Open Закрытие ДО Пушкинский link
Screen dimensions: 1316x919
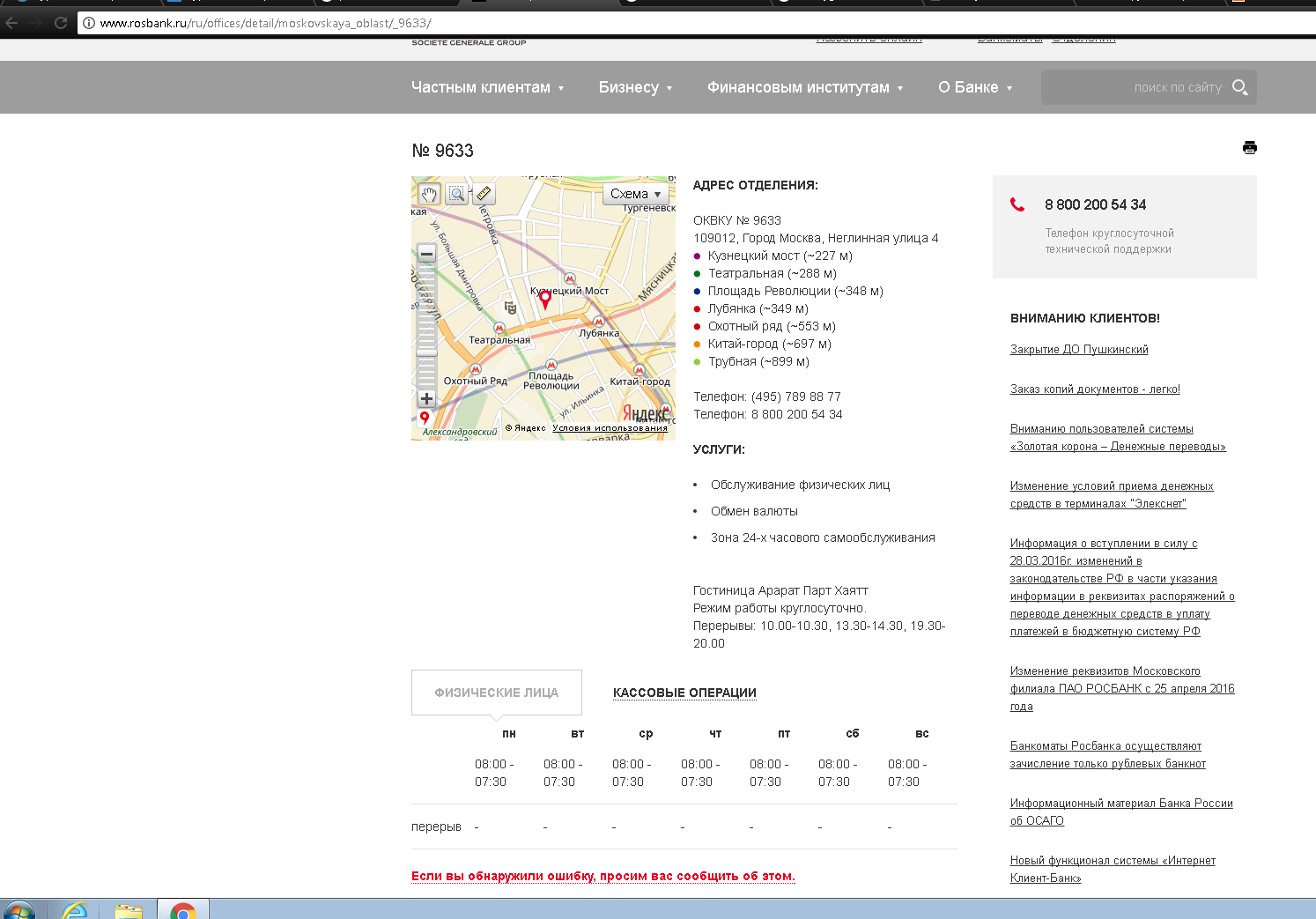1079,350
